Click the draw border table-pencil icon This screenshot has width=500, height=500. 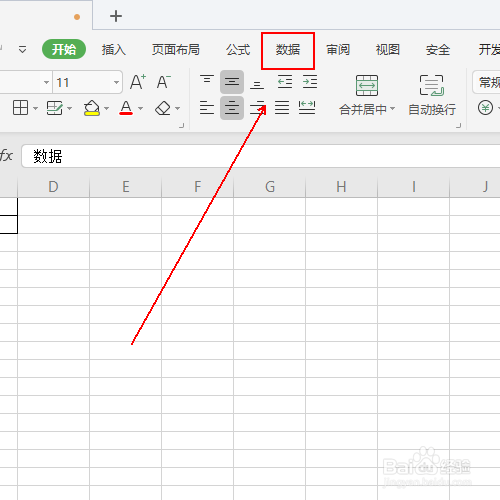(x=54, y=108)
